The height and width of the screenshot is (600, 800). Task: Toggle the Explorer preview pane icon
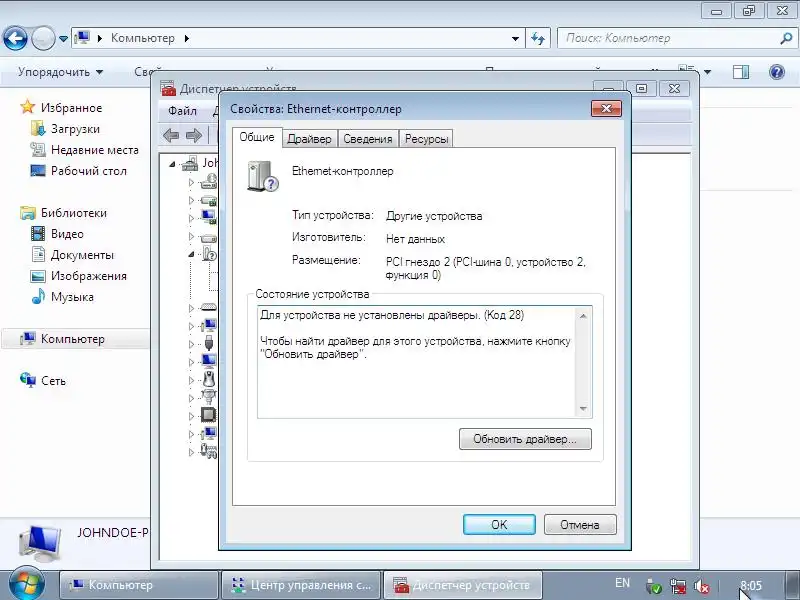click(741, 72)
